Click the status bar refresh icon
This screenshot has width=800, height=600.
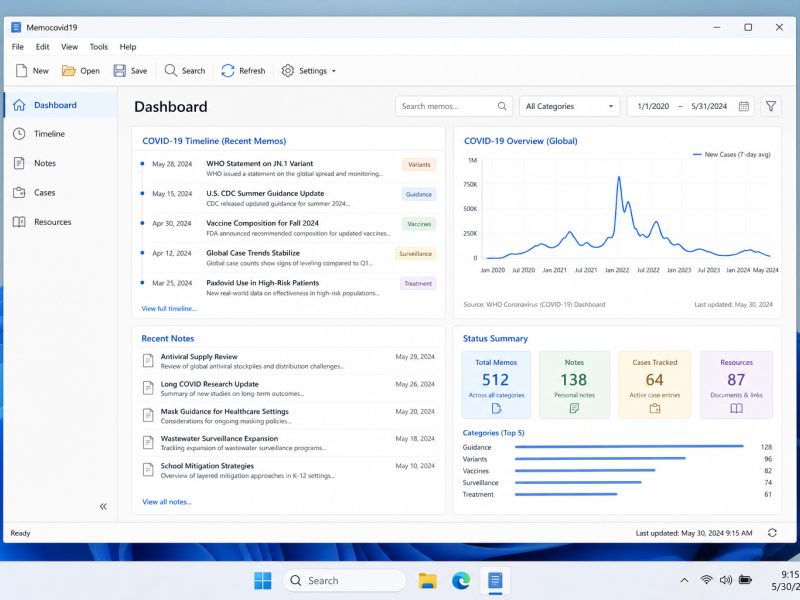click(772, 533)
